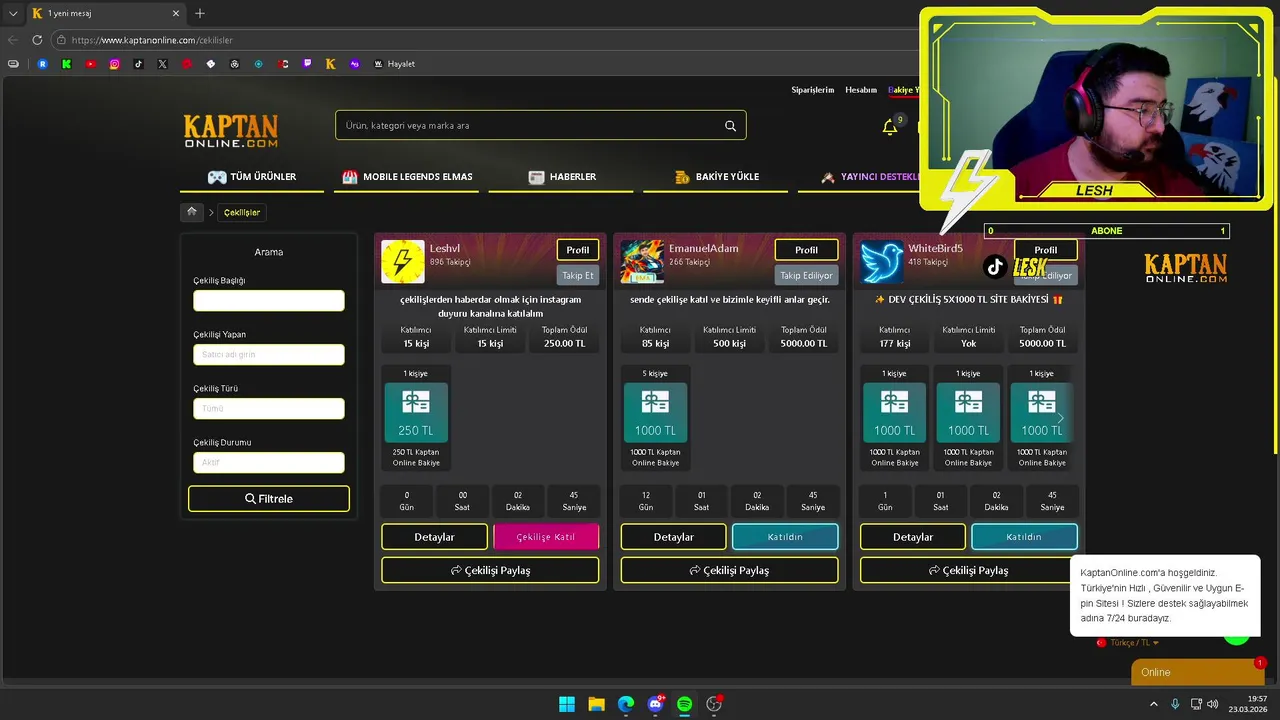
Task: Open the Çekiliş Türü dropdown
Action: coord(269,409)
